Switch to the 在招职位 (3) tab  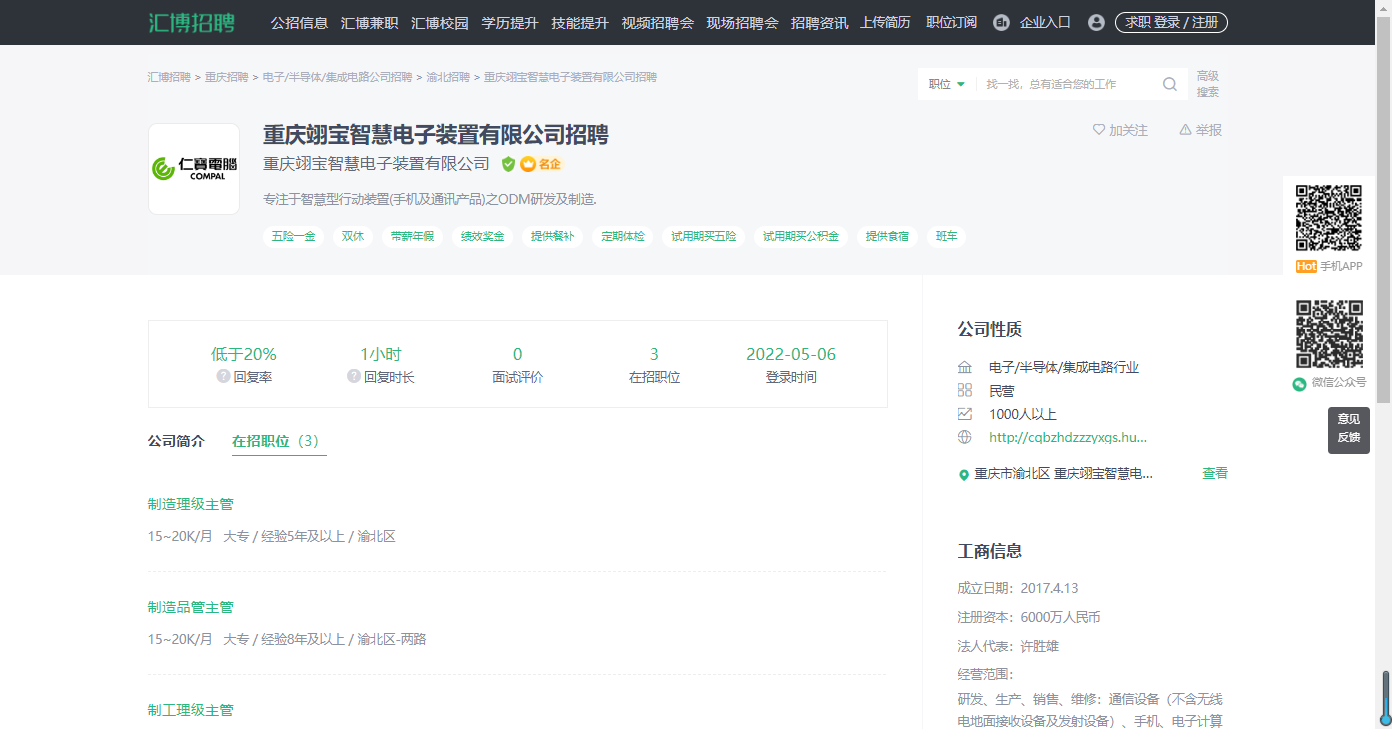coord(279,441)
